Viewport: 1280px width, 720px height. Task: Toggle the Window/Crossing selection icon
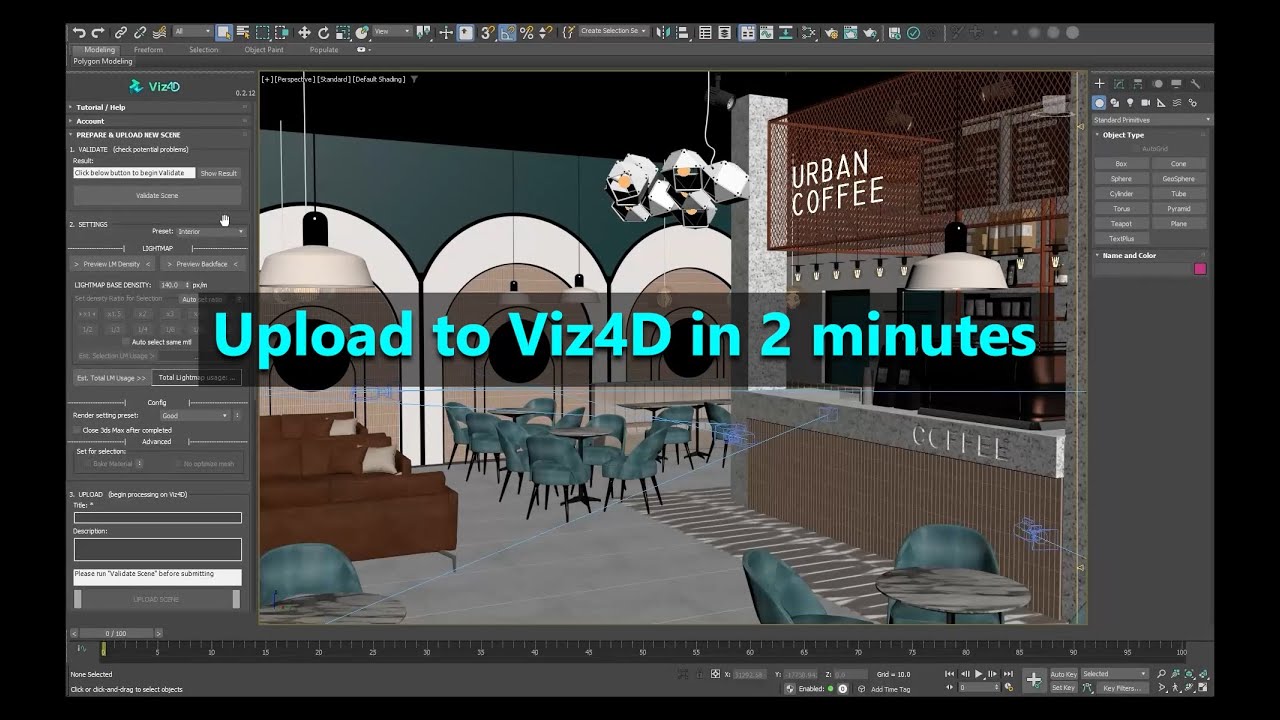pyautogui.click(x=282, y=32)
